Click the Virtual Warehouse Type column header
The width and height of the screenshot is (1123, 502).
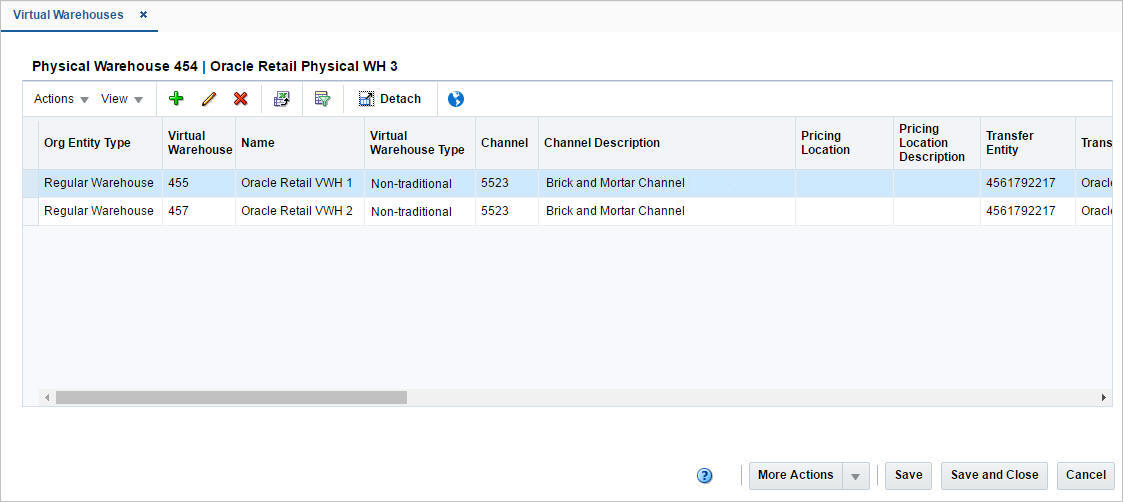tap(420, 143)
